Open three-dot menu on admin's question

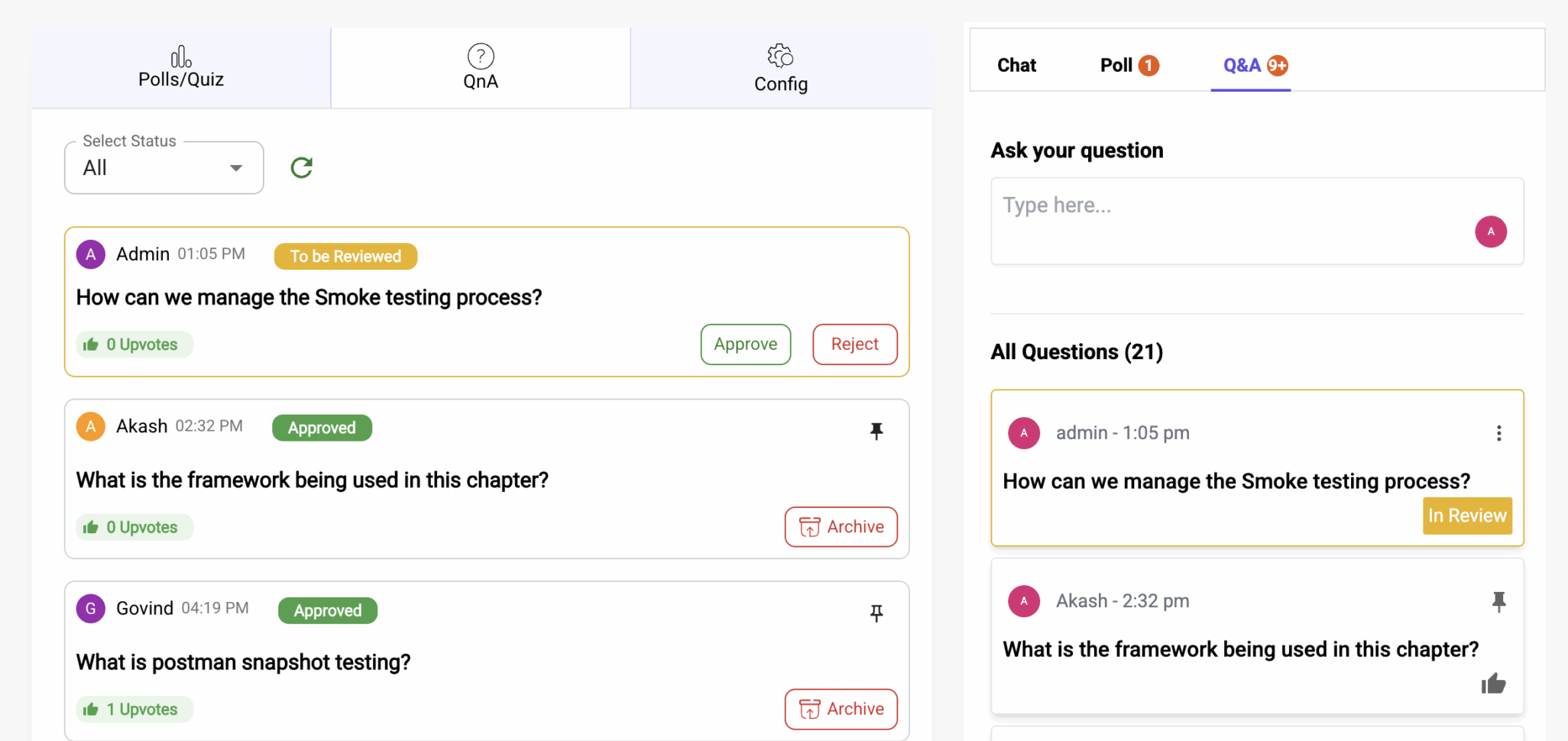[1498, 434]
